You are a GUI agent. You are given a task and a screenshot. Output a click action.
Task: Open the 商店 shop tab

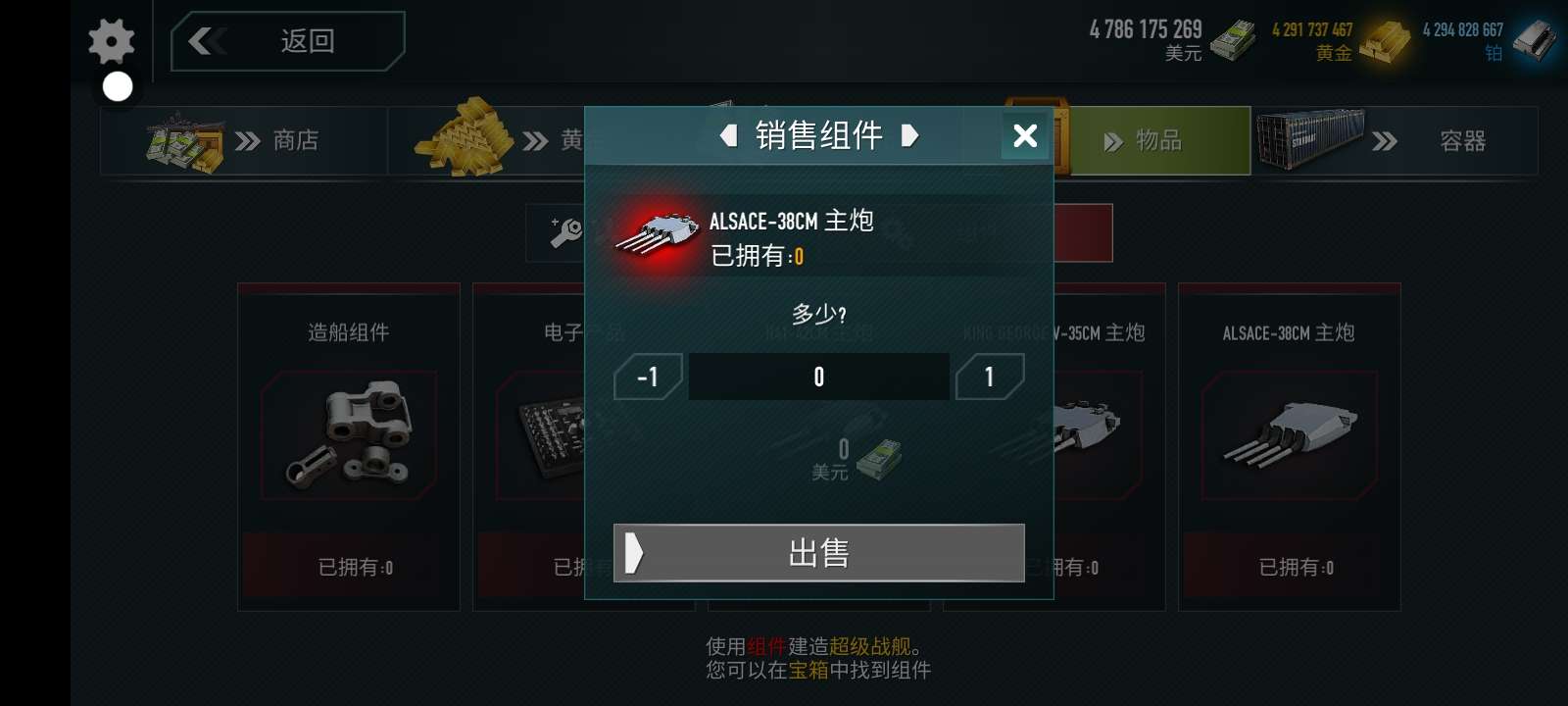click(244, 140)
